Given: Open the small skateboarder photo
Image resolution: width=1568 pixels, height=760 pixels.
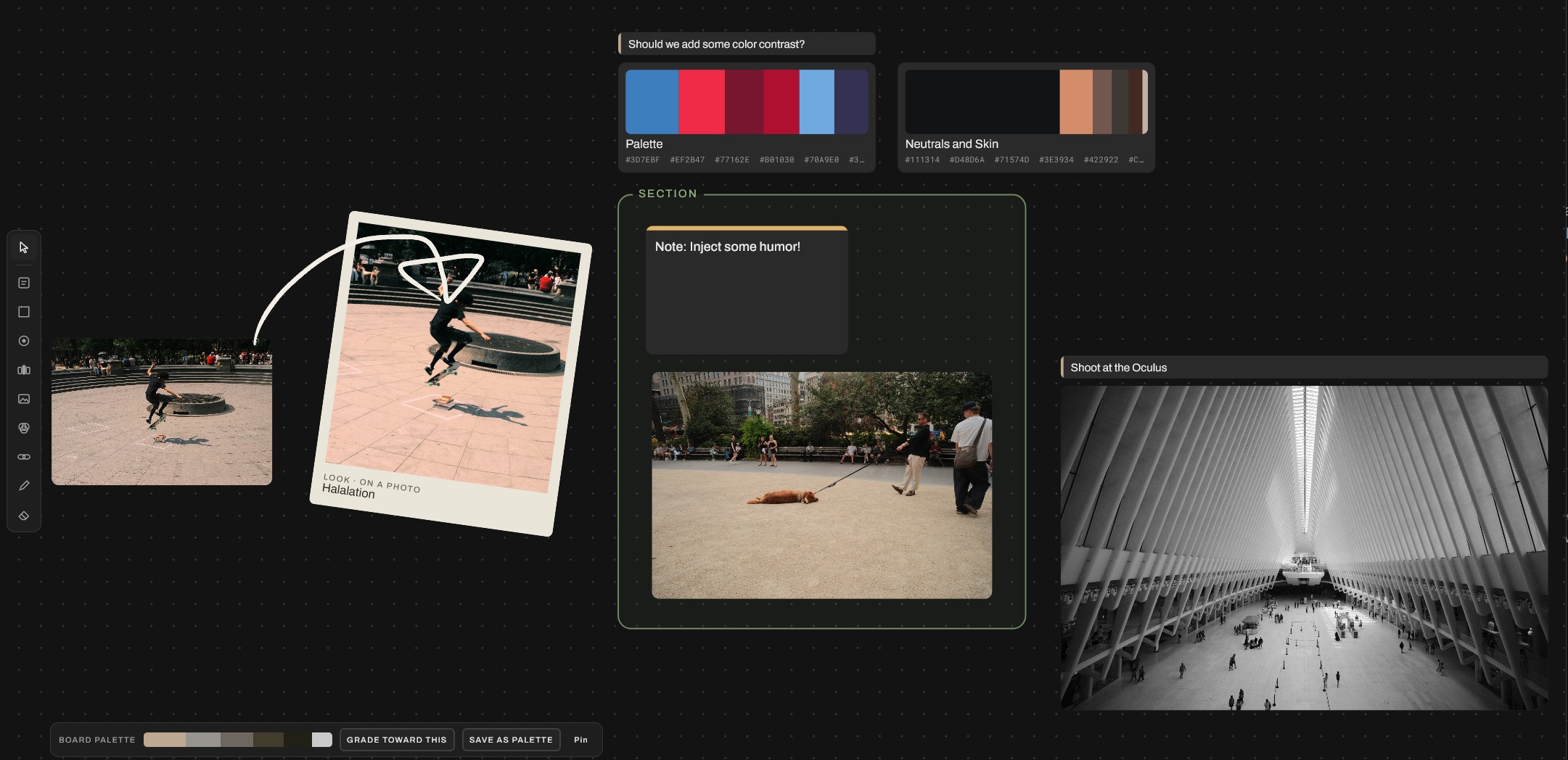Looking at the screenshot, I should [x=162, y=412].
